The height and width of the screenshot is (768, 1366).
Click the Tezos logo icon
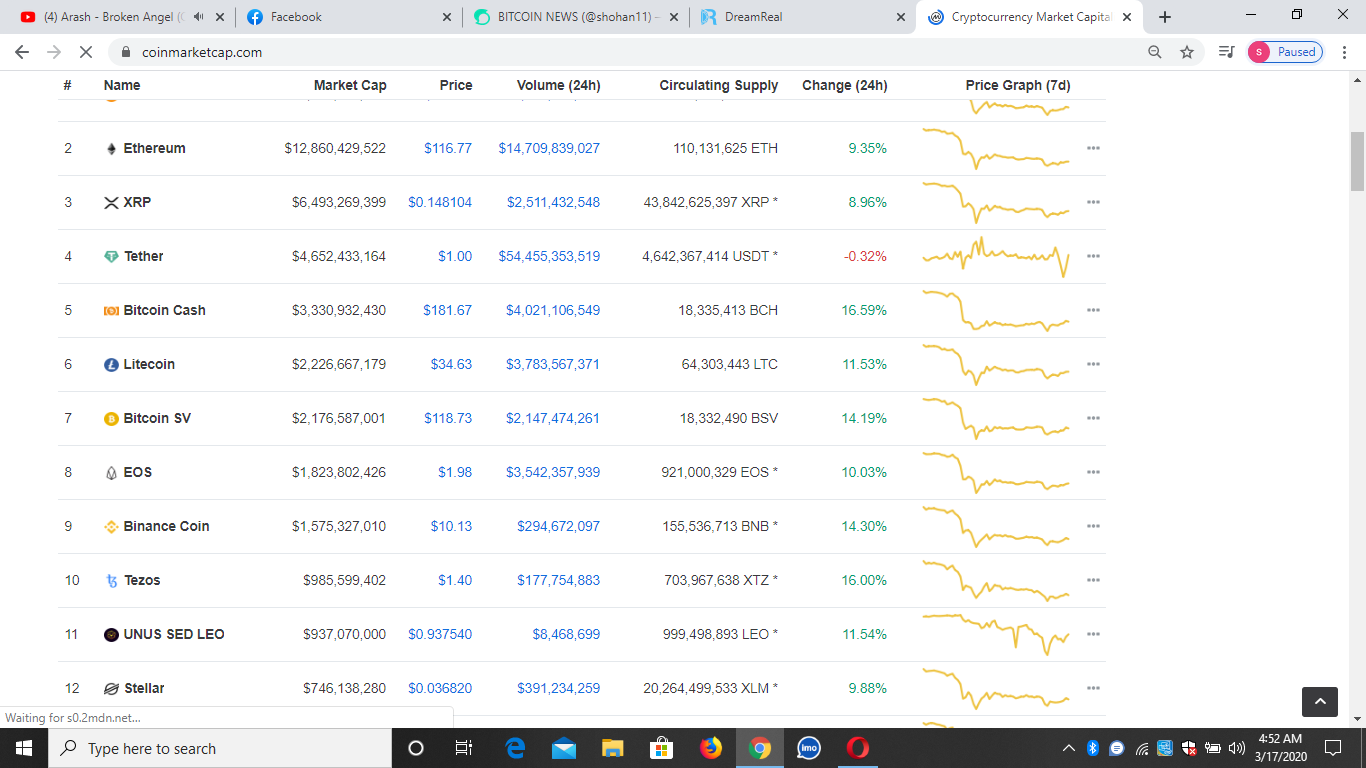coord(111,580)
